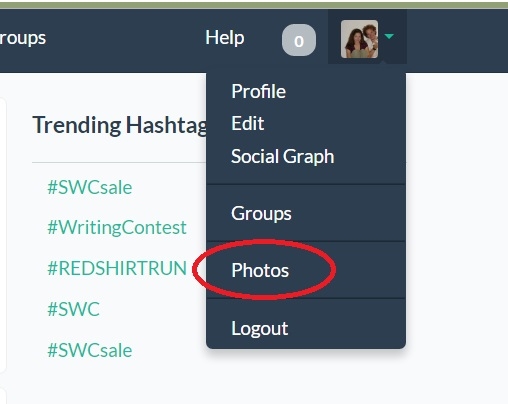Expand the teal arrow beside the avatar
The image size is (508, 404).
tap(389, 36)
